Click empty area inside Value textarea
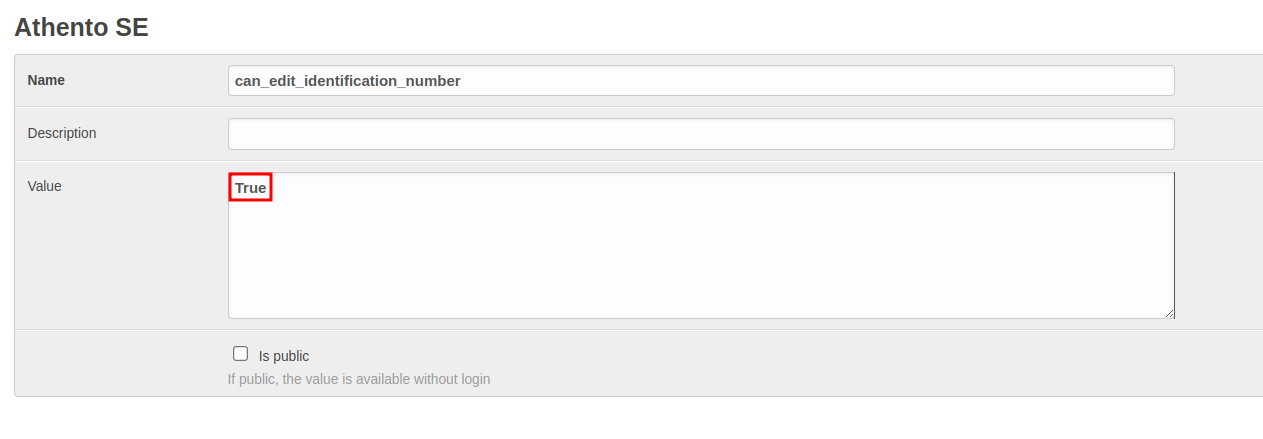Viewport: 1263px width, 439px height. 700,250
